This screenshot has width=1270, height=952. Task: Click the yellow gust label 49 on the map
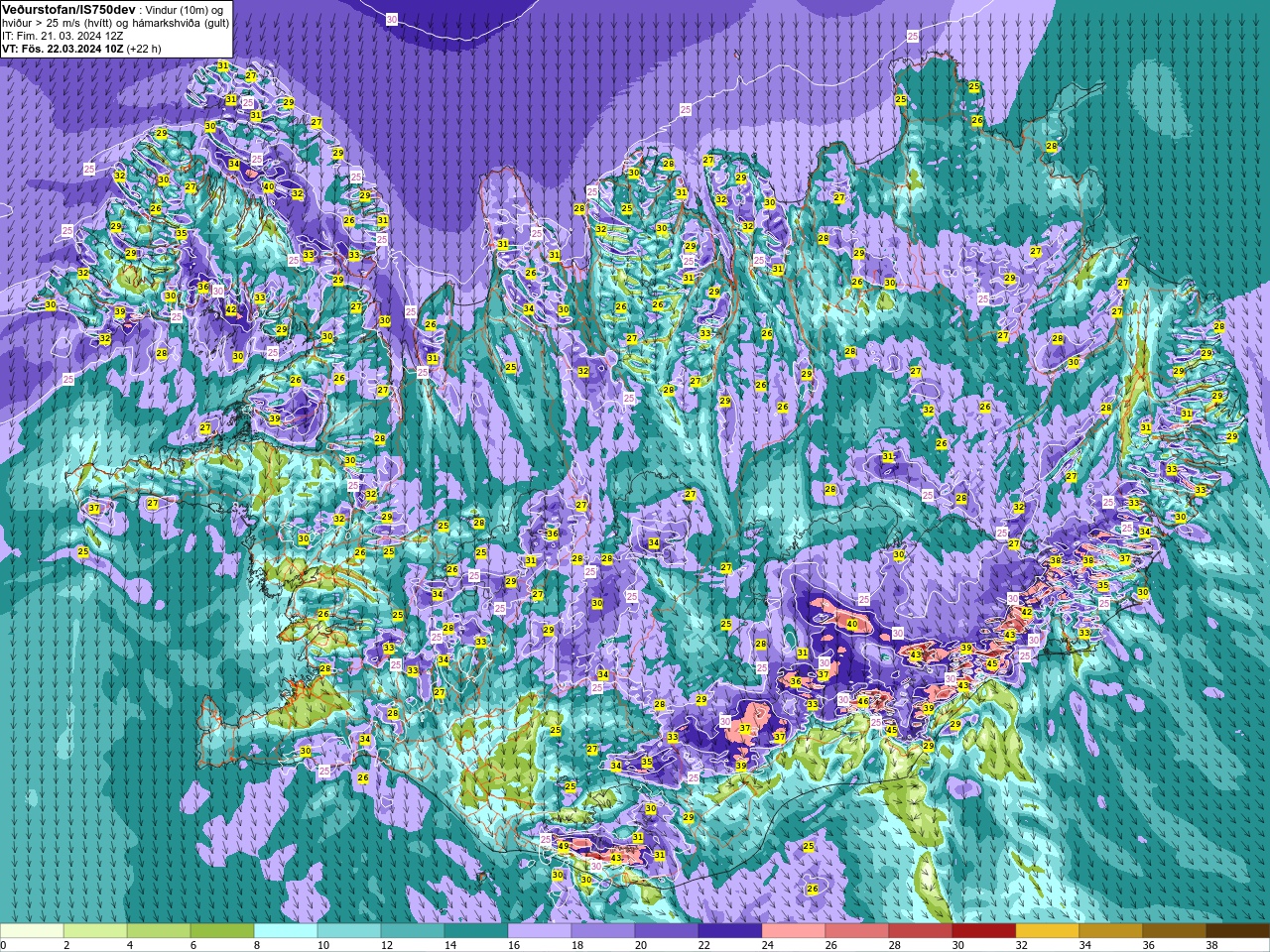click(x=564, y=847)
